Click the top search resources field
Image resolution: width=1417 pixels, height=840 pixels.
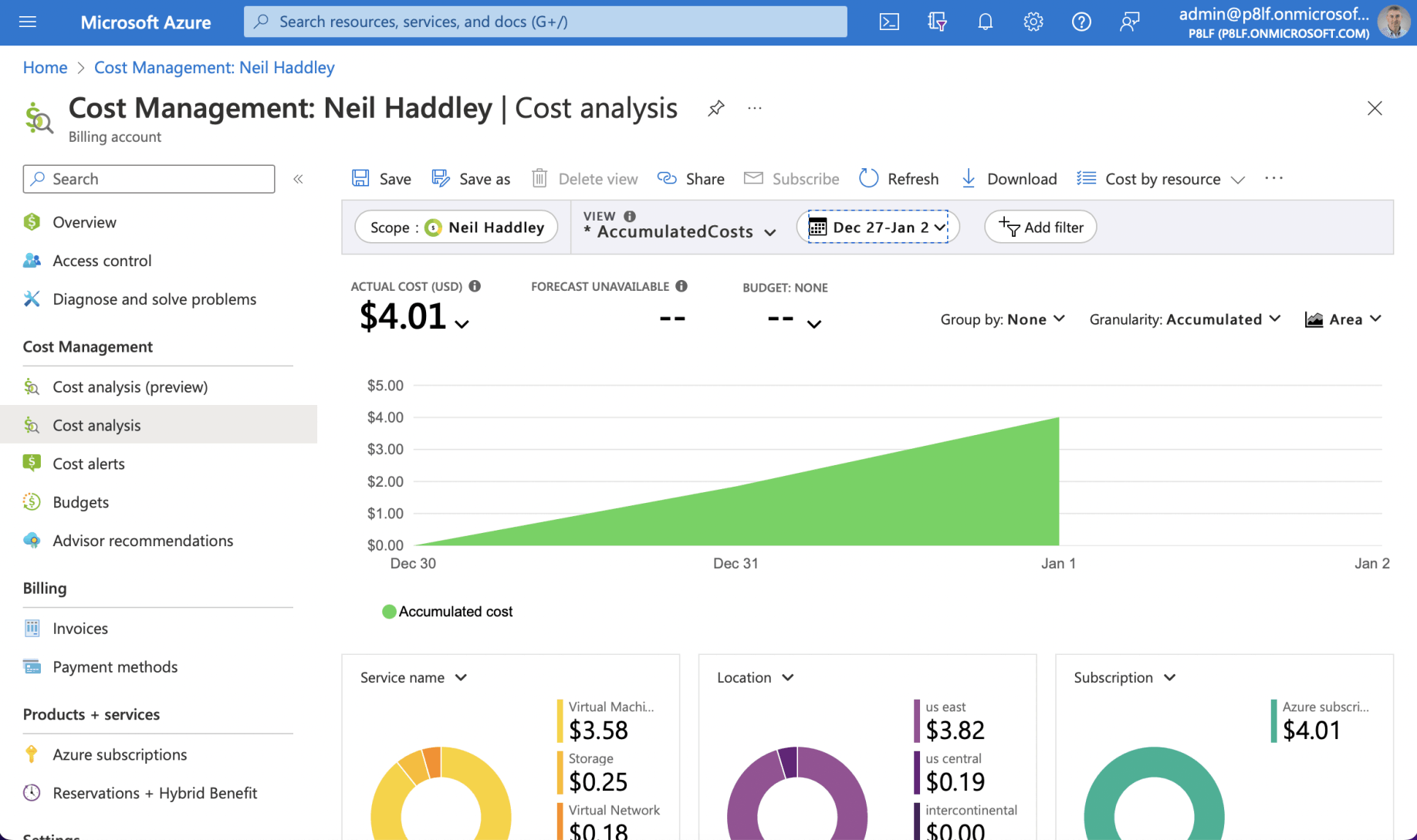coord(545,22)
